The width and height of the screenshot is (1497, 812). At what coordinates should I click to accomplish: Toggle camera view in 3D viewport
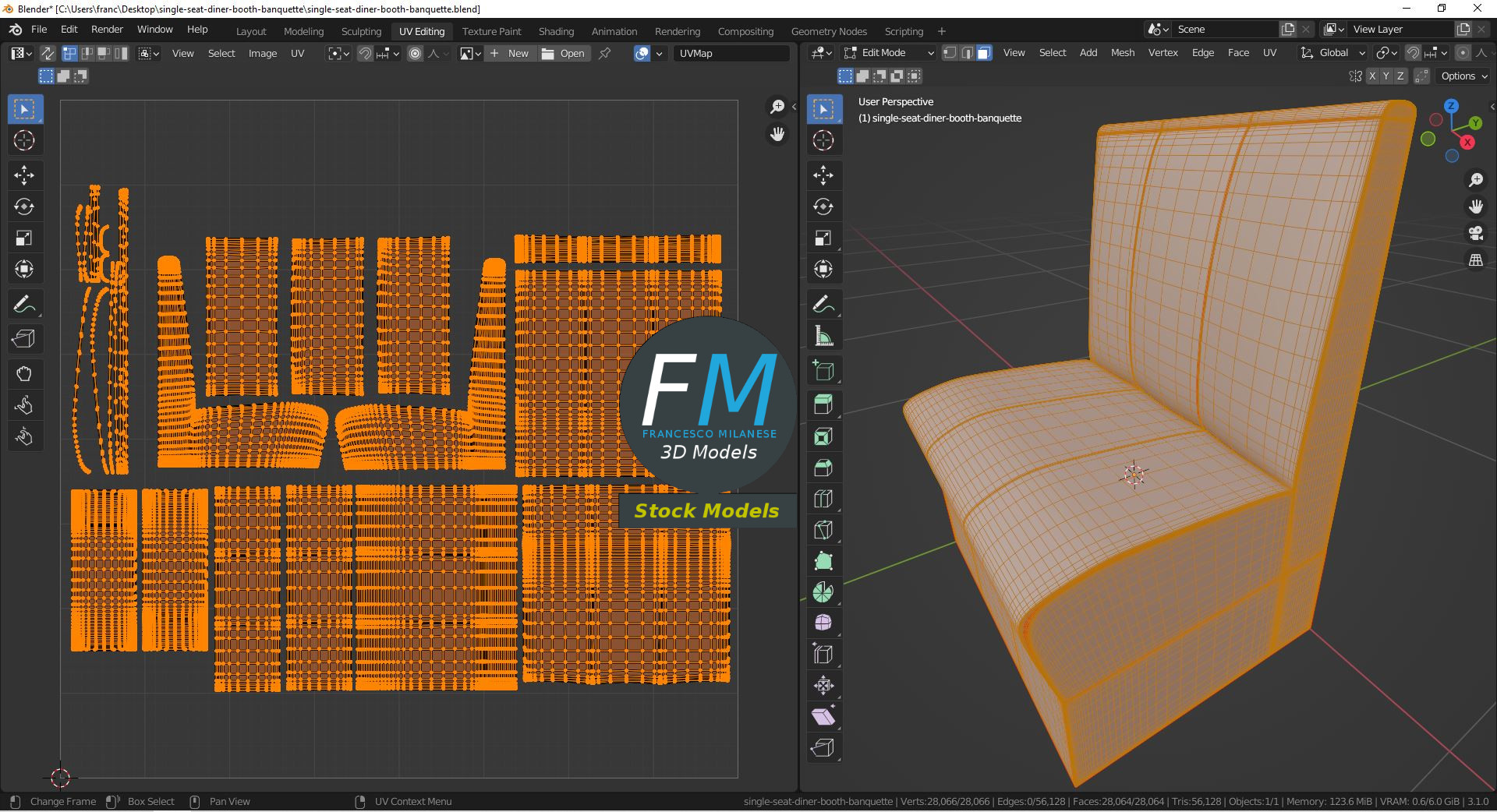point(1475,232)
